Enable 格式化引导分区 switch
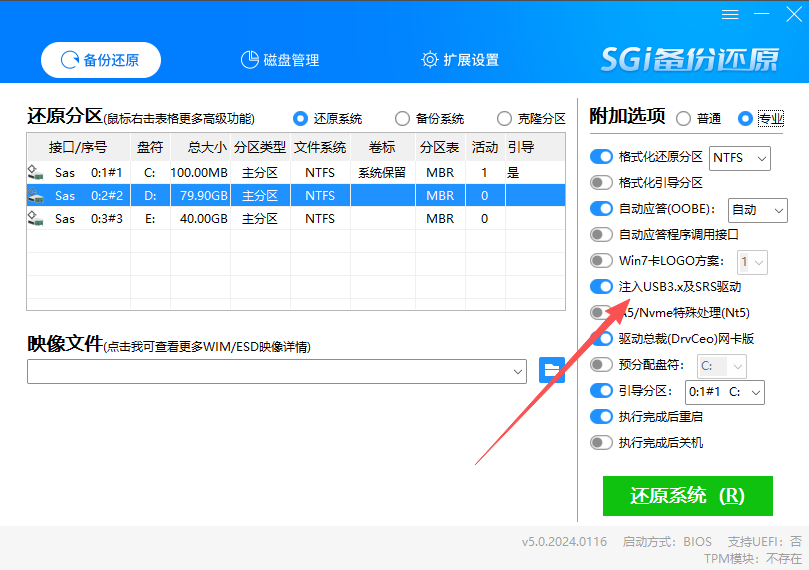This screenshot has width=809, height=570. (x=601, y=183)
